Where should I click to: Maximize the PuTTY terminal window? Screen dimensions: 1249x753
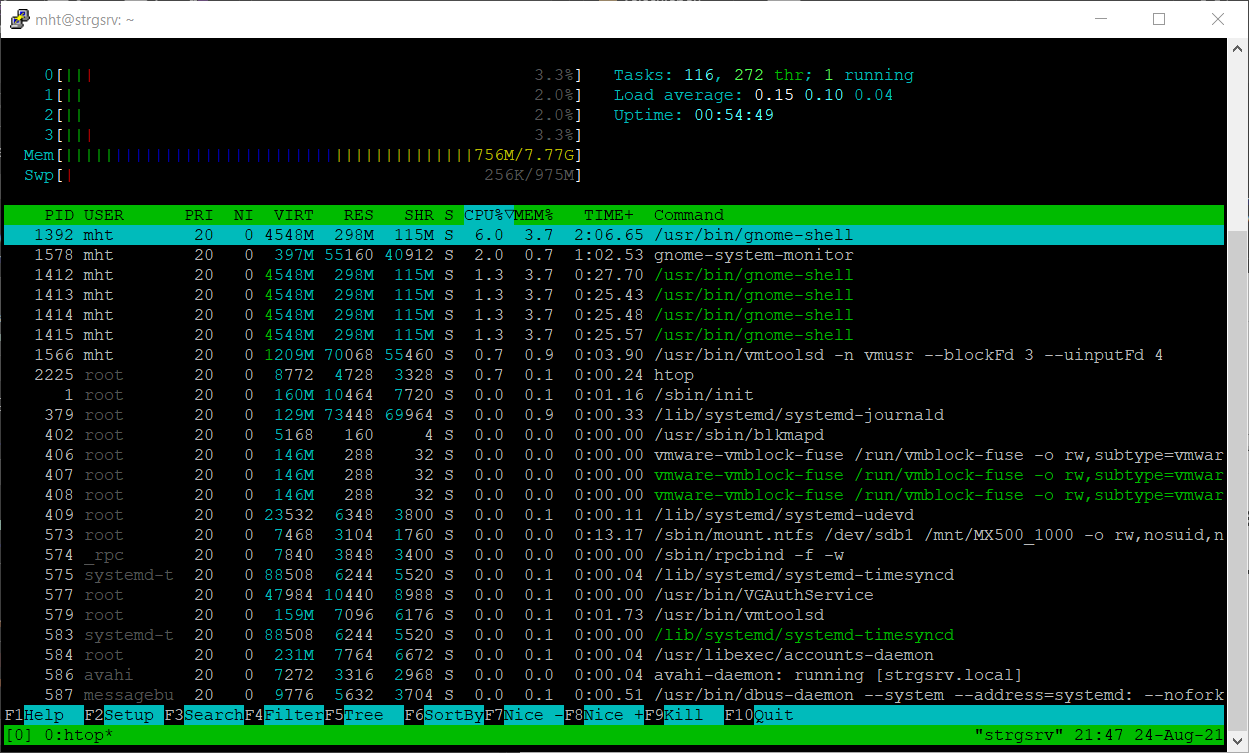pos(1159,19)
